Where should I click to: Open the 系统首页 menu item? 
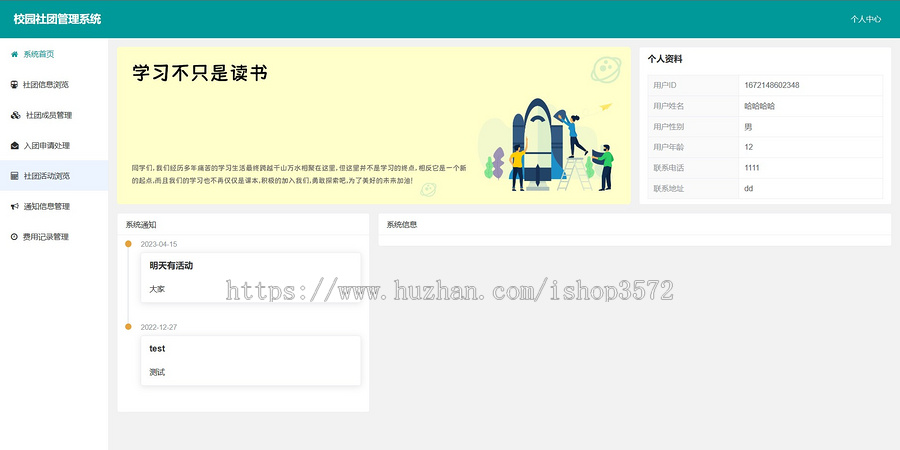click(x=54, y=55)
